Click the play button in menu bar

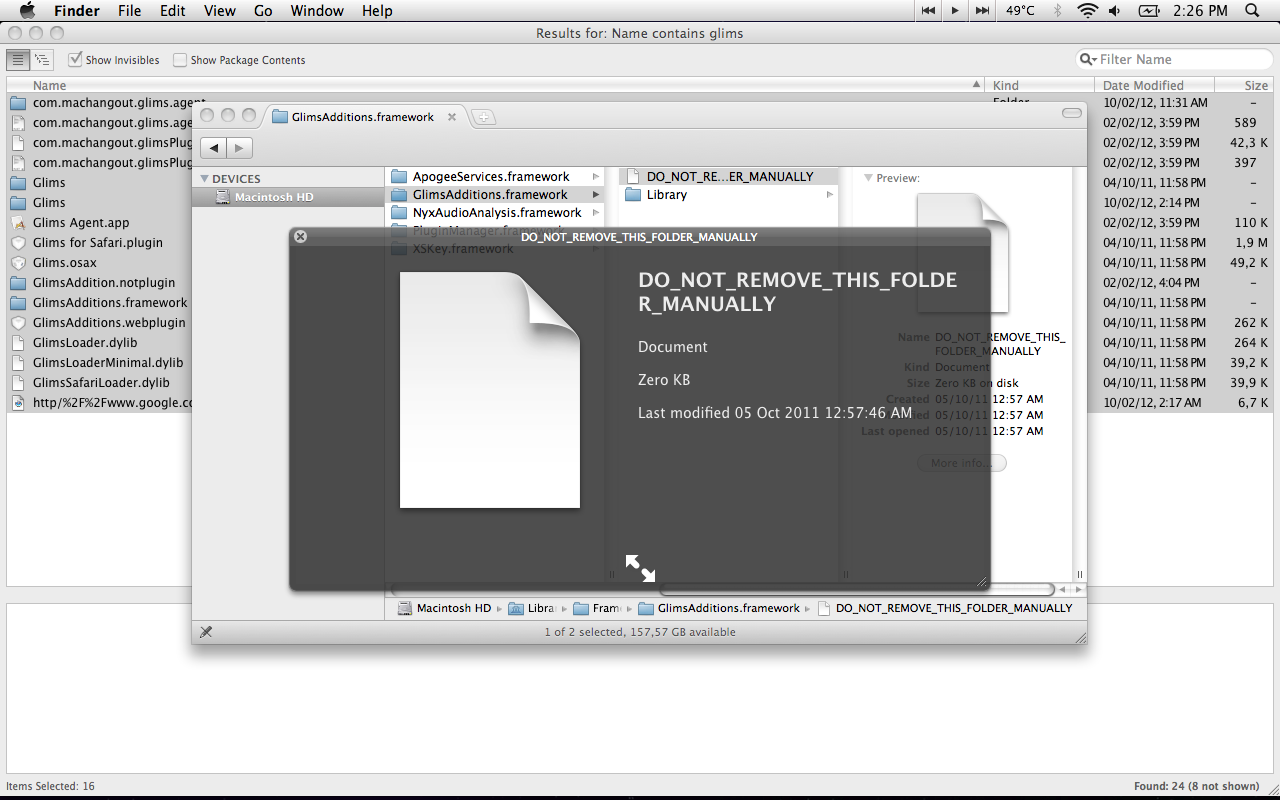[955, 11]
